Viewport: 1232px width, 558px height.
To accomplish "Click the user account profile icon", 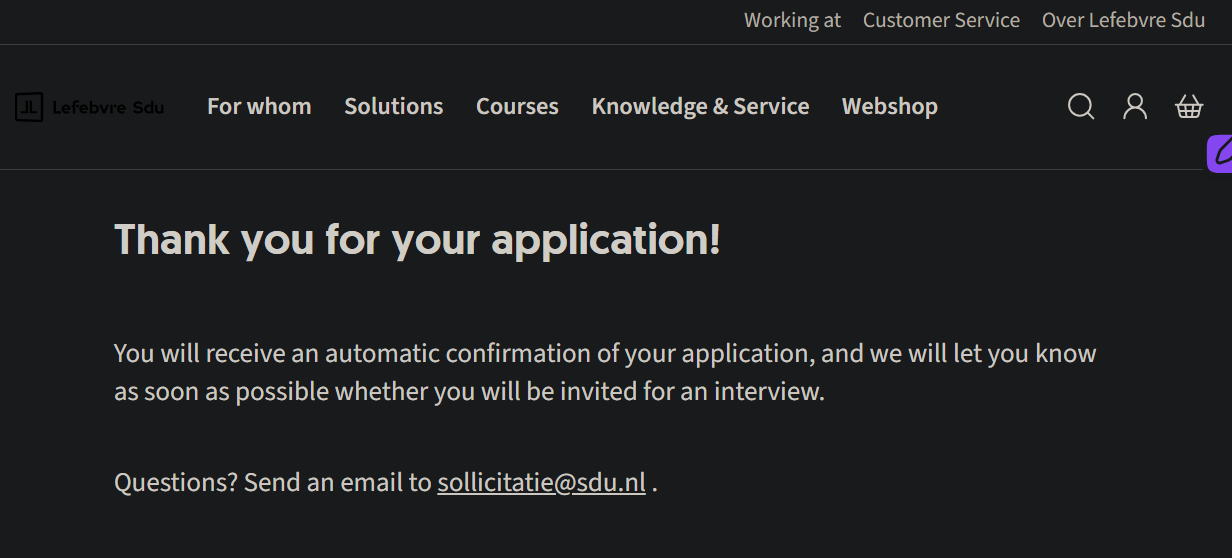I will point(1135,106).
